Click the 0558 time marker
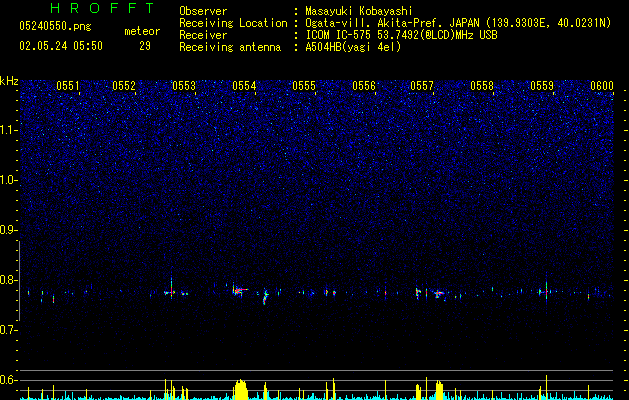This screenshot has width=629, height=400. (x=482, y=86)
